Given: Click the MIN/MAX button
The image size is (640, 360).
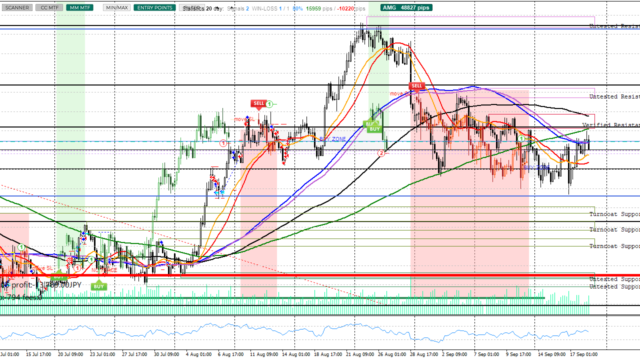Looking at the screenshot, I should [117, 8].
